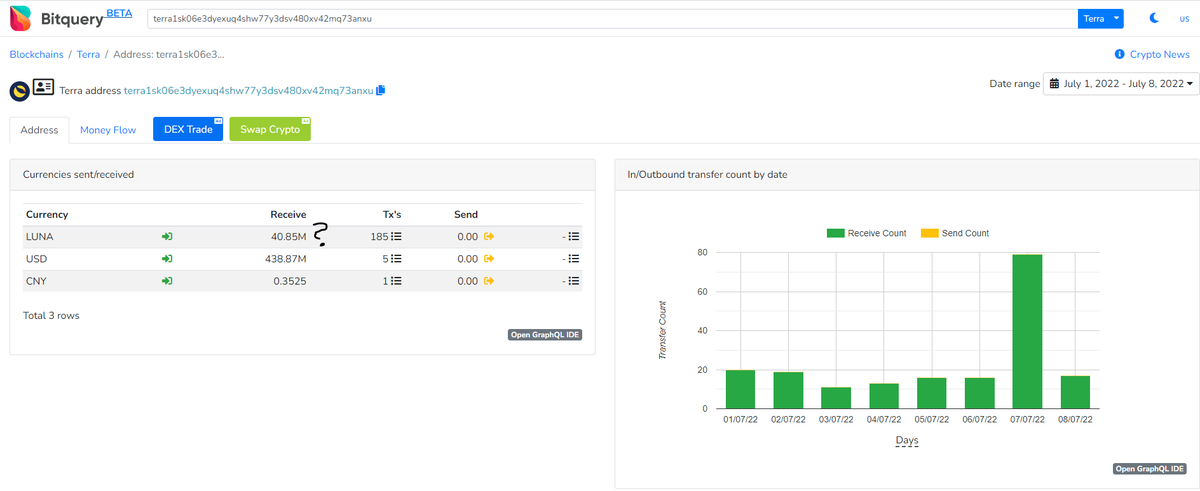1200x491 pixels.
Task: Click the Receive column header
Action: tap(288, 214)
